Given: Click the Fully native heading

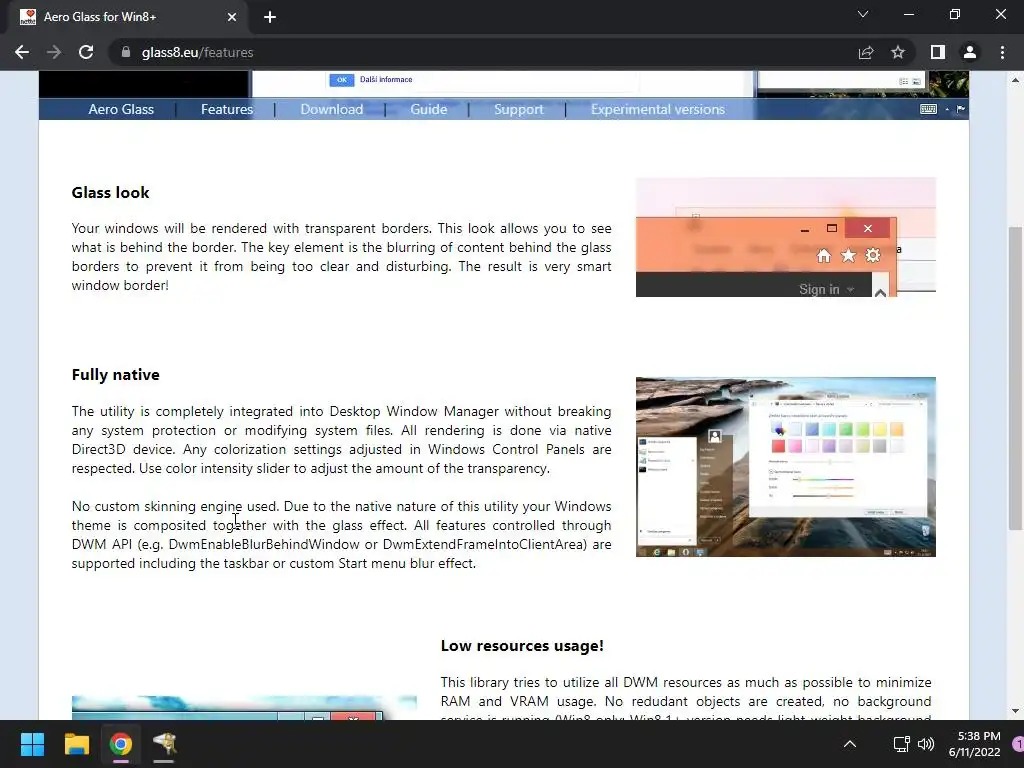Looking at the screenshot, I should click(x=116, y=375).
